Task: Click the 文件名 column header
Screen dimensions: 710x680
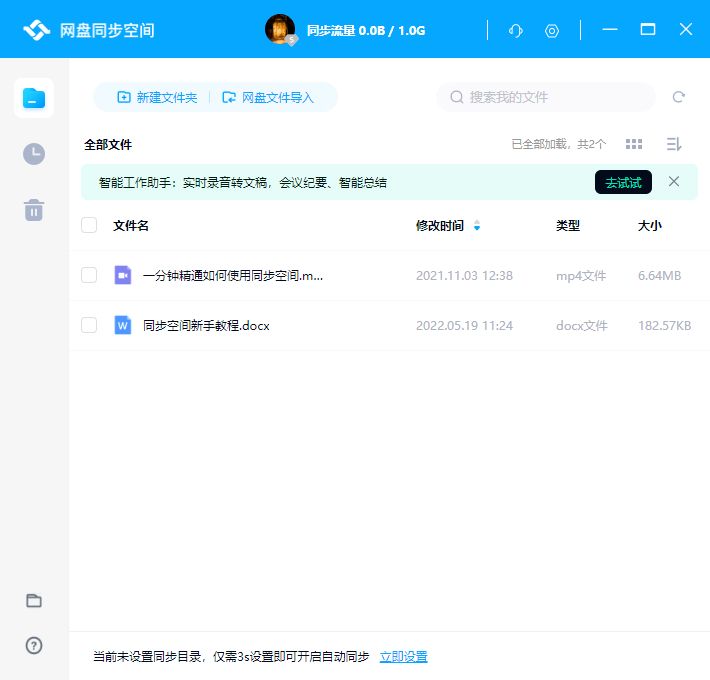Action: pos(130,225)
